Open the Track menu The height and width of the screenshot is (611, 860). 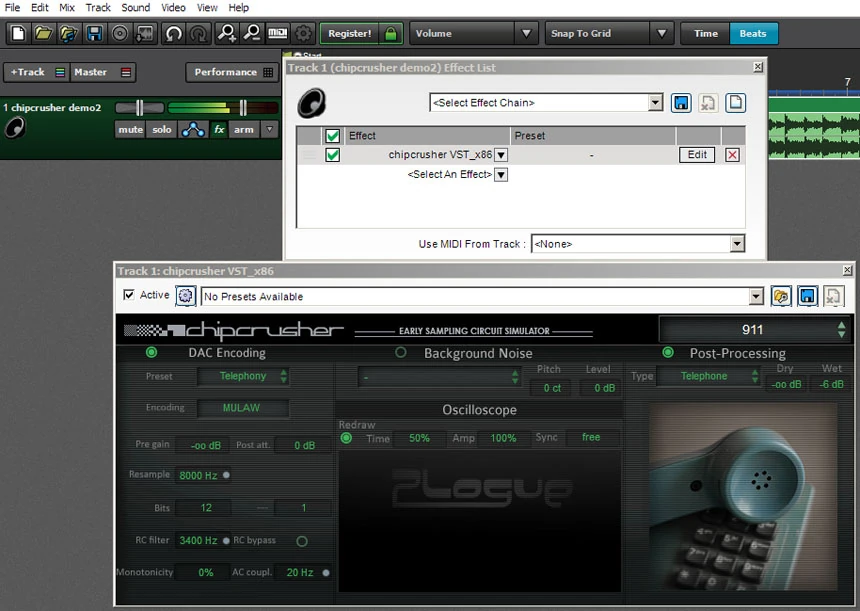coord(98,8)
